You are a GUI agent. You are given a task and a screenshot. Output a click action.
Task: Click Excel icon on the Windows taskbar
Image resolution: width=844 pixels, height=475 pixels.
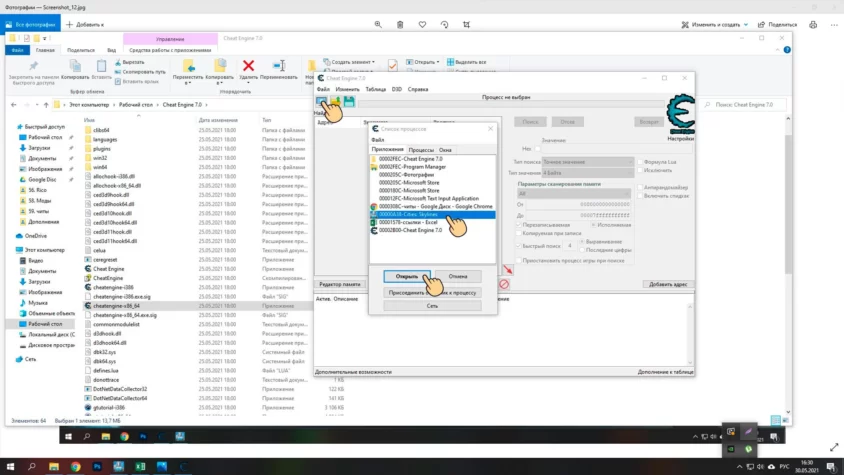[x=140, y=466]
